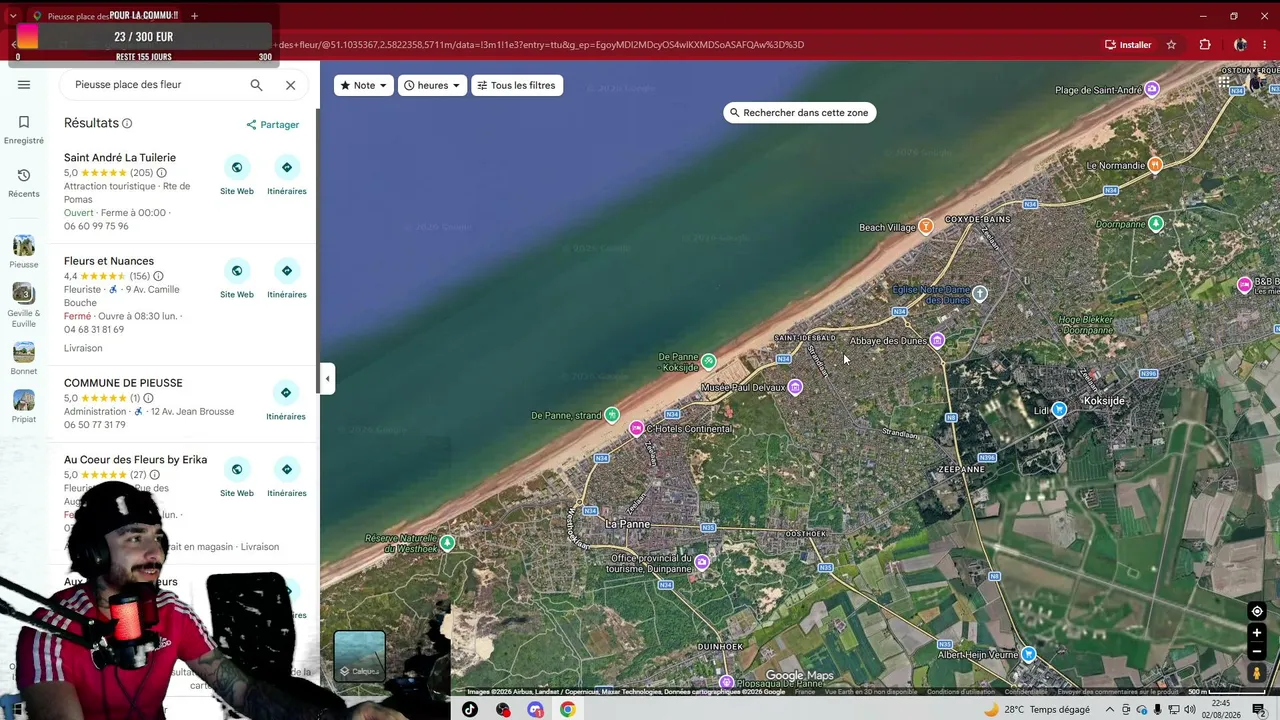Clear the search with the X icon
This screenshot has width=1280, height=720.
[290, 85]
